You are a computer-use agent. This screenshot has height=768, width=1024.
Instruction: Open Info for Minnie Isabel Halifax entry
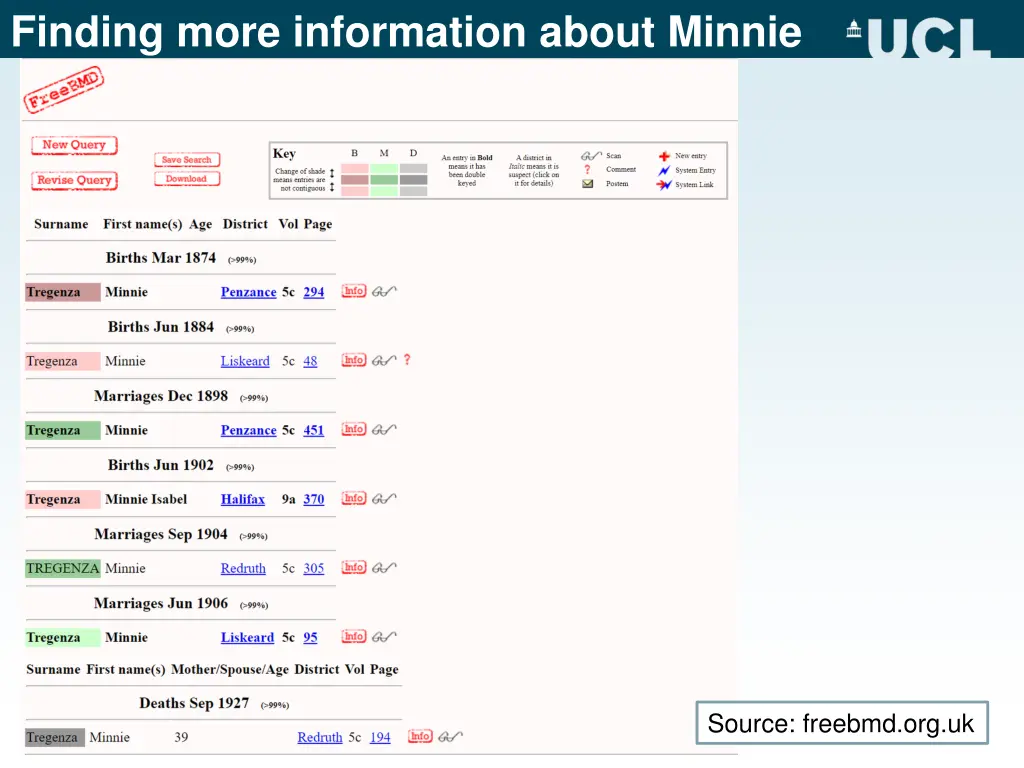tap(354, 499)
